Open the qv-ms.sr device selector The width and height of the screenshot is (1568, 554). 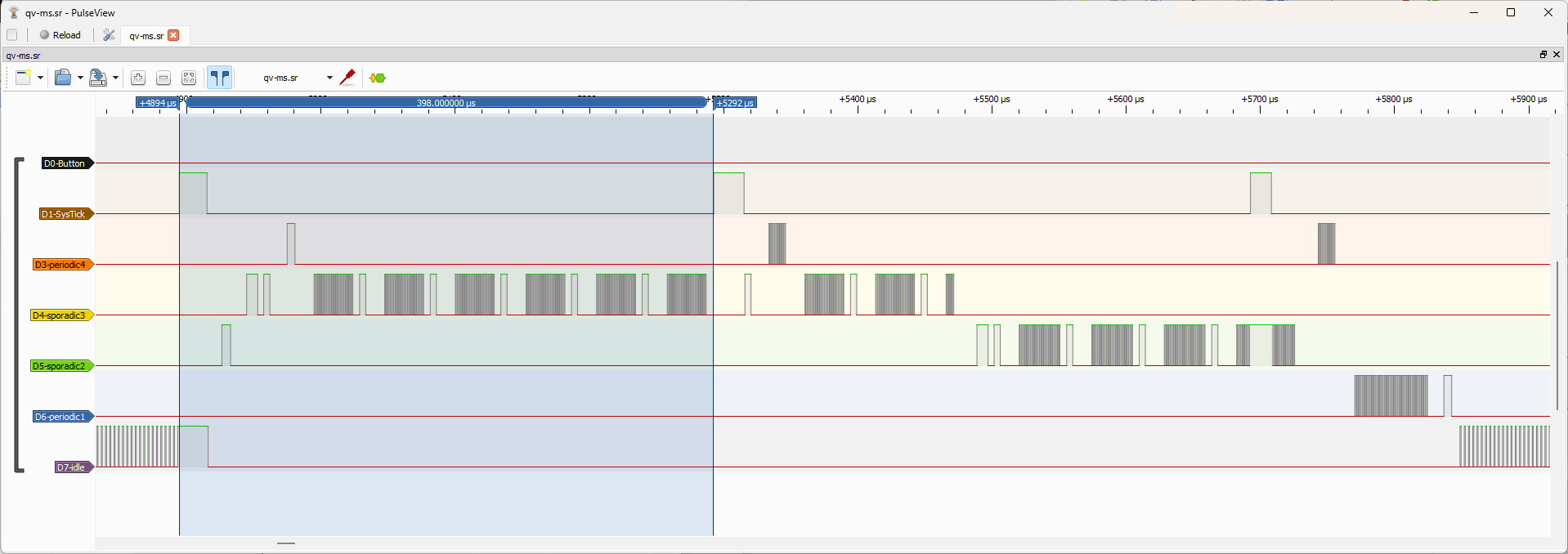pos(296,78)
